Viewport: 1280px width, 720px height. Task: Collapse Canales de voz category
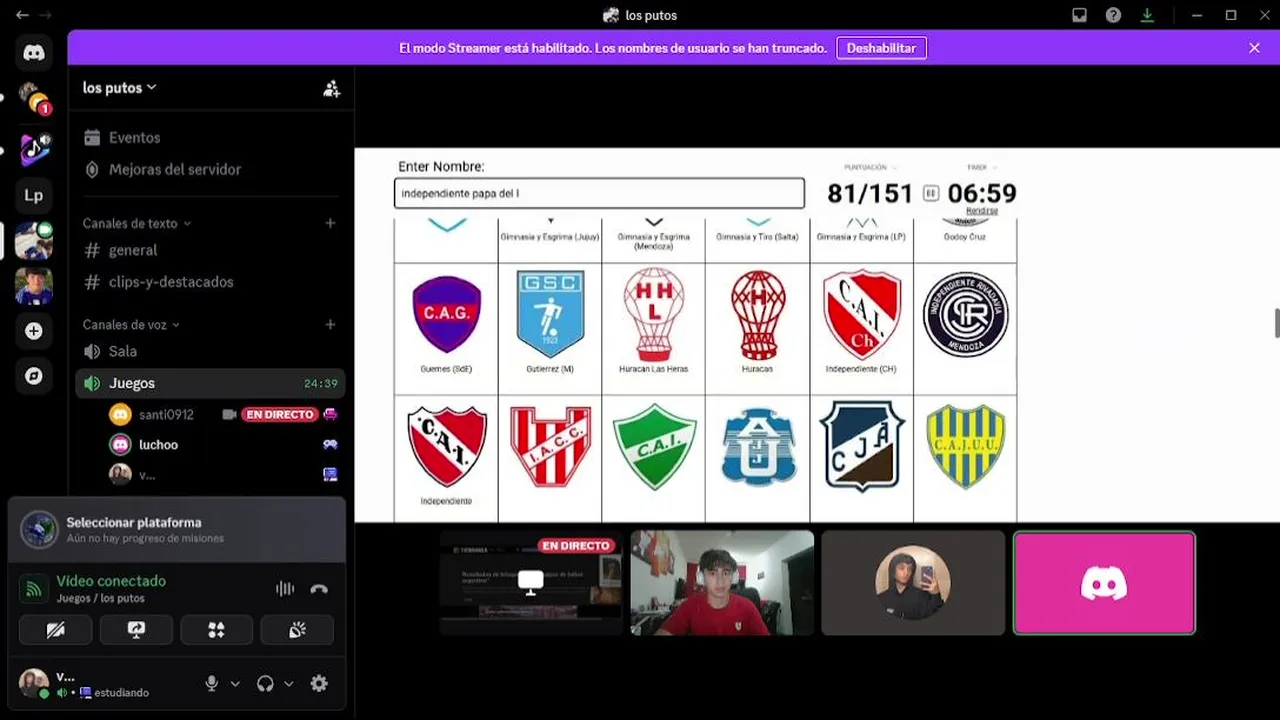(131, 325)
